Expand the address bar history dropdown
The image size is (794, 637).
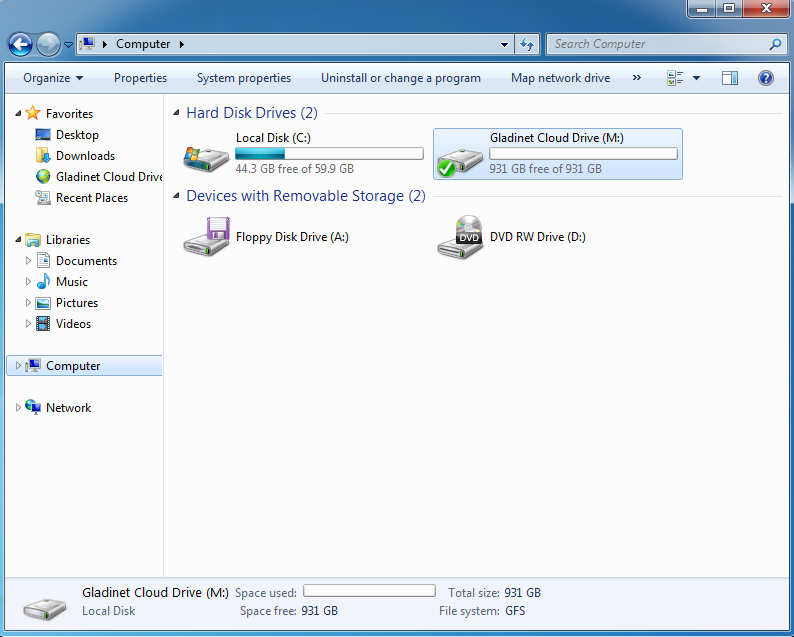(504, 45)
